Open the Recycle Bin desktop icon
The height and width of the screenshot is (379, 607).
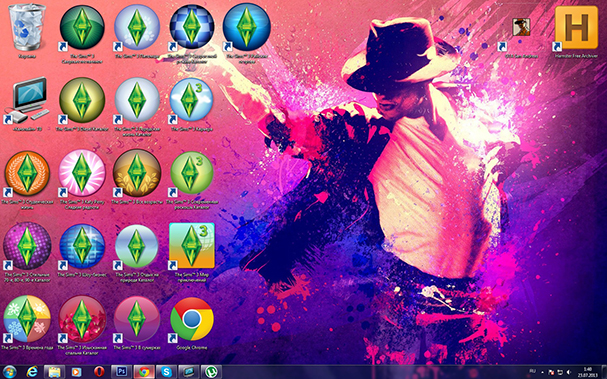click(27, 27)
